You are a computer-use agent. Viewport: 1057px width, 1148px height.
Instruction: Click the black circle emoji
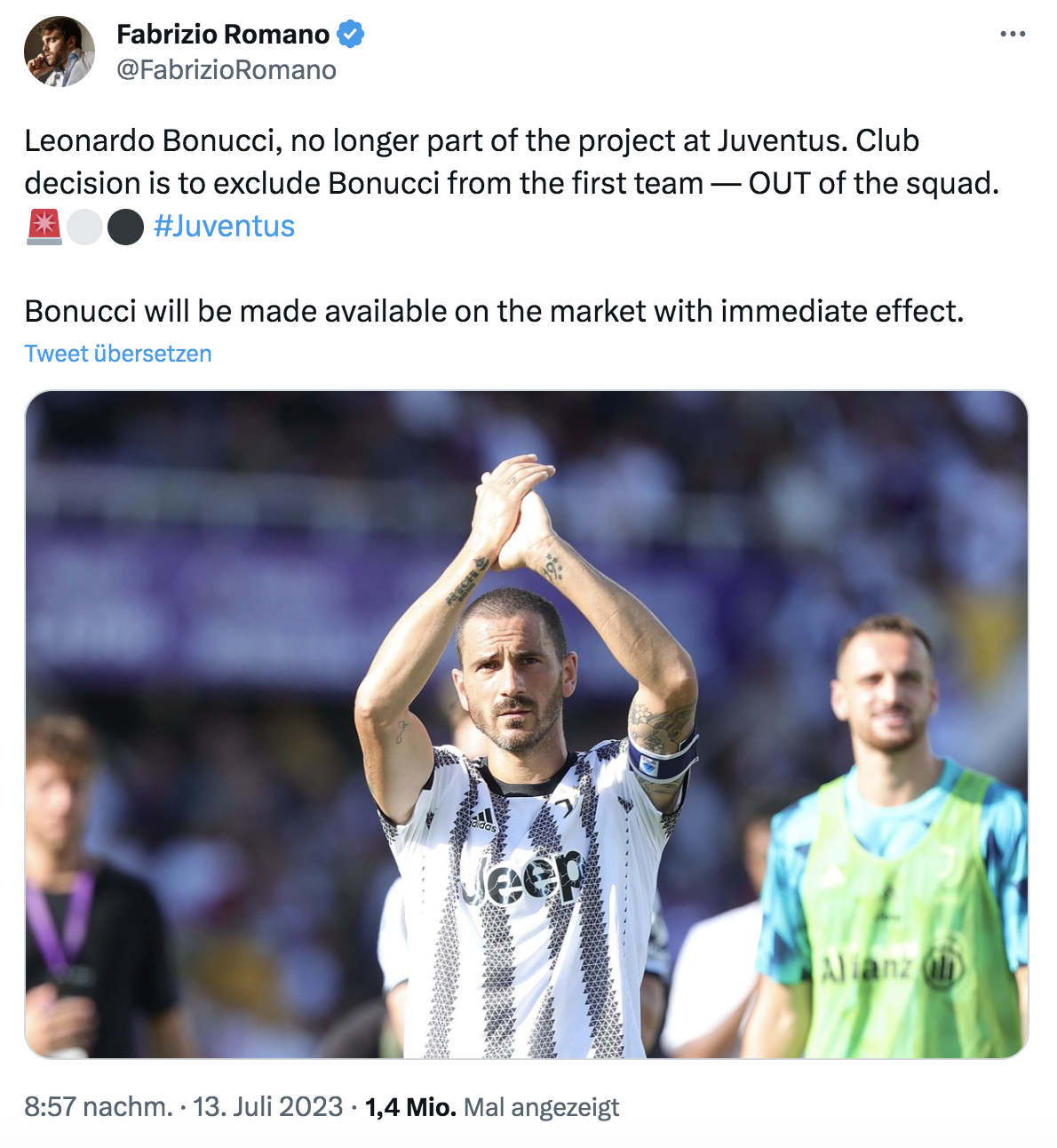(x=125, y=227)
